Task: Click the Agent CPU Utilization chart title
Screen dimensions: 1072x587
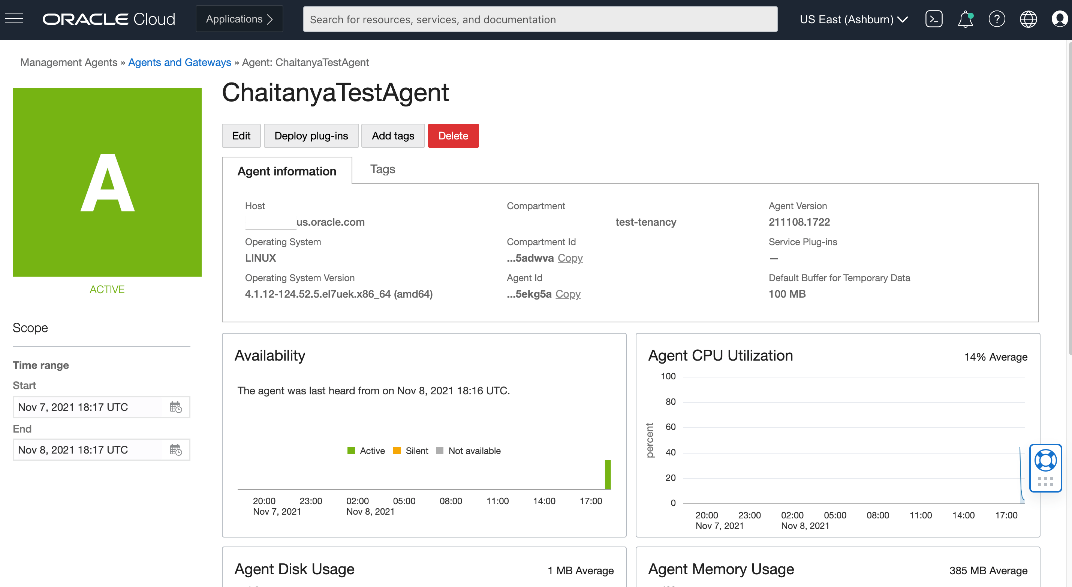Action: pyautogui.click(x=721, y=356)
